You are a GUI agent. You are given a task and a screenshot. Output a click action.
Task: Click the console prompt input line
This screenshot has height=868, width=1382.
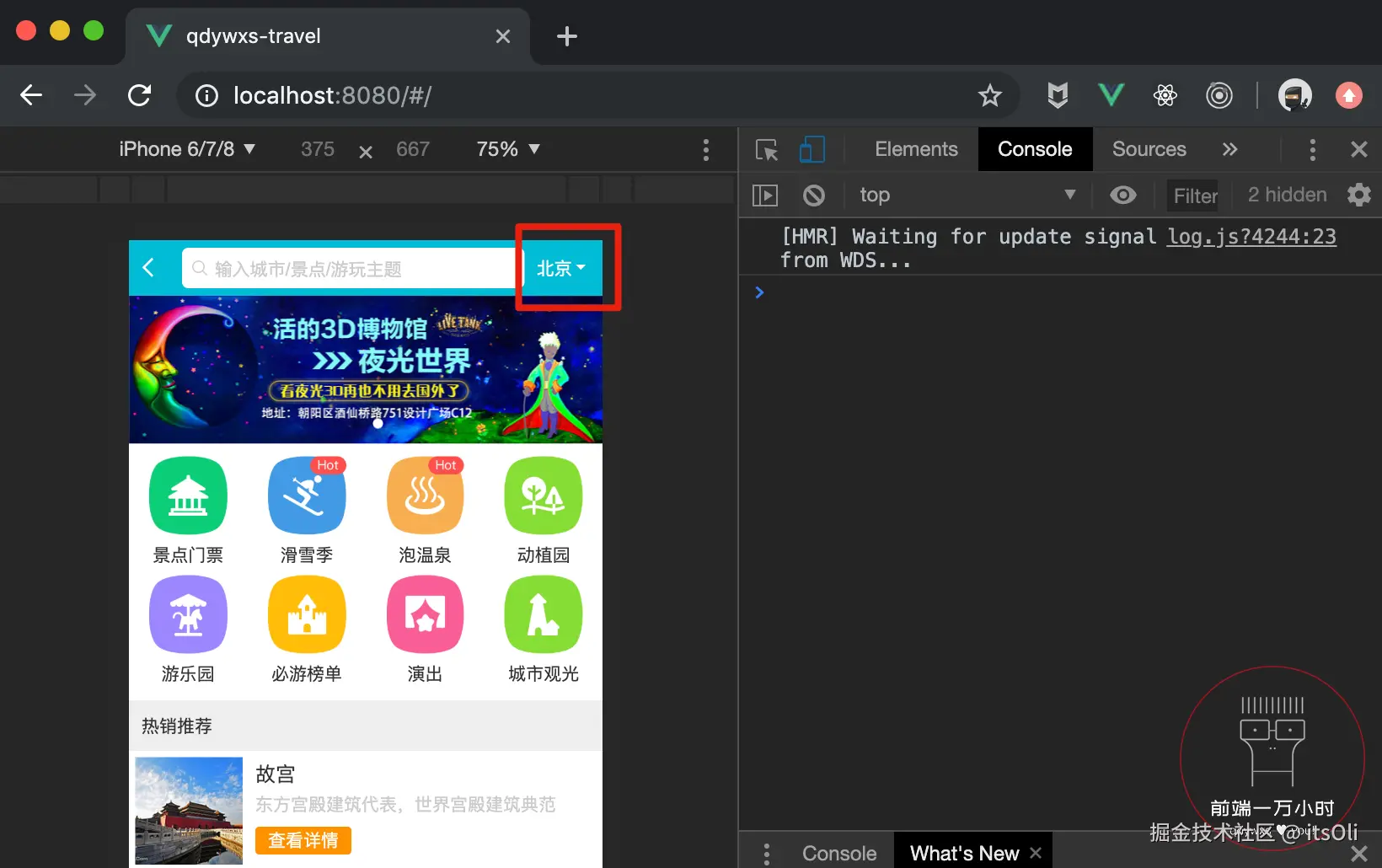click(x=1062, y=292)
